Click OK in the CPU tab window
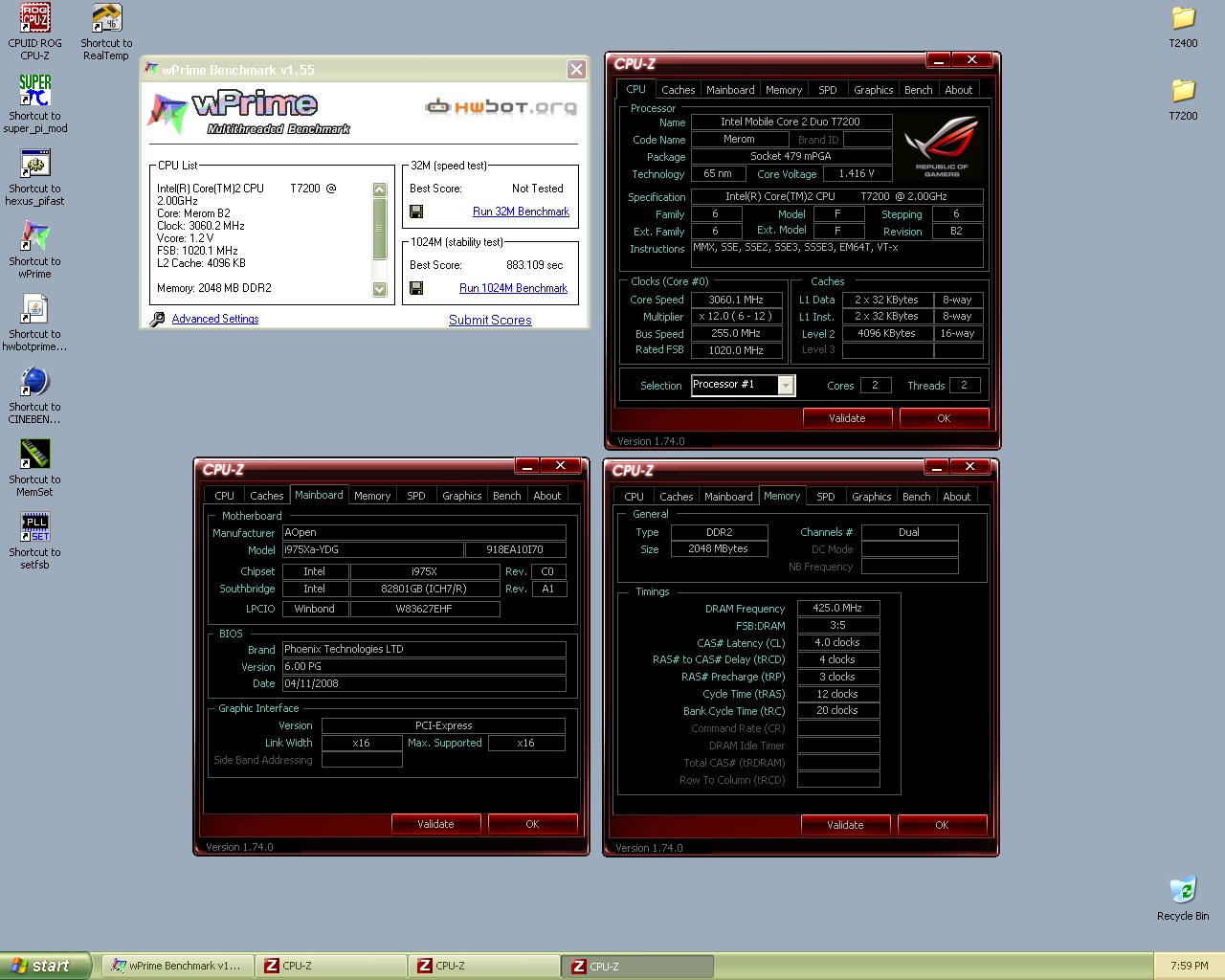This screenshot has width=1225, height=980. 944,418
